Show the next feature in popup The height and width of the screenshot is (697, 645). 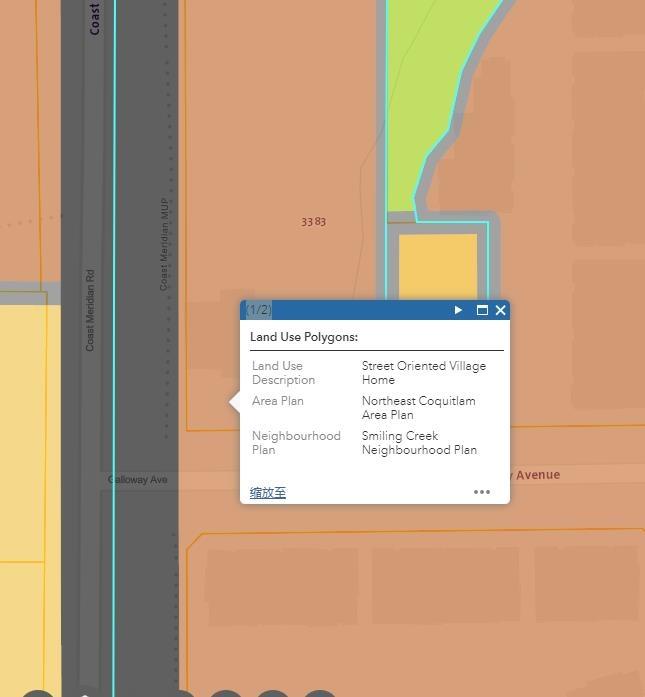point(458,310)
